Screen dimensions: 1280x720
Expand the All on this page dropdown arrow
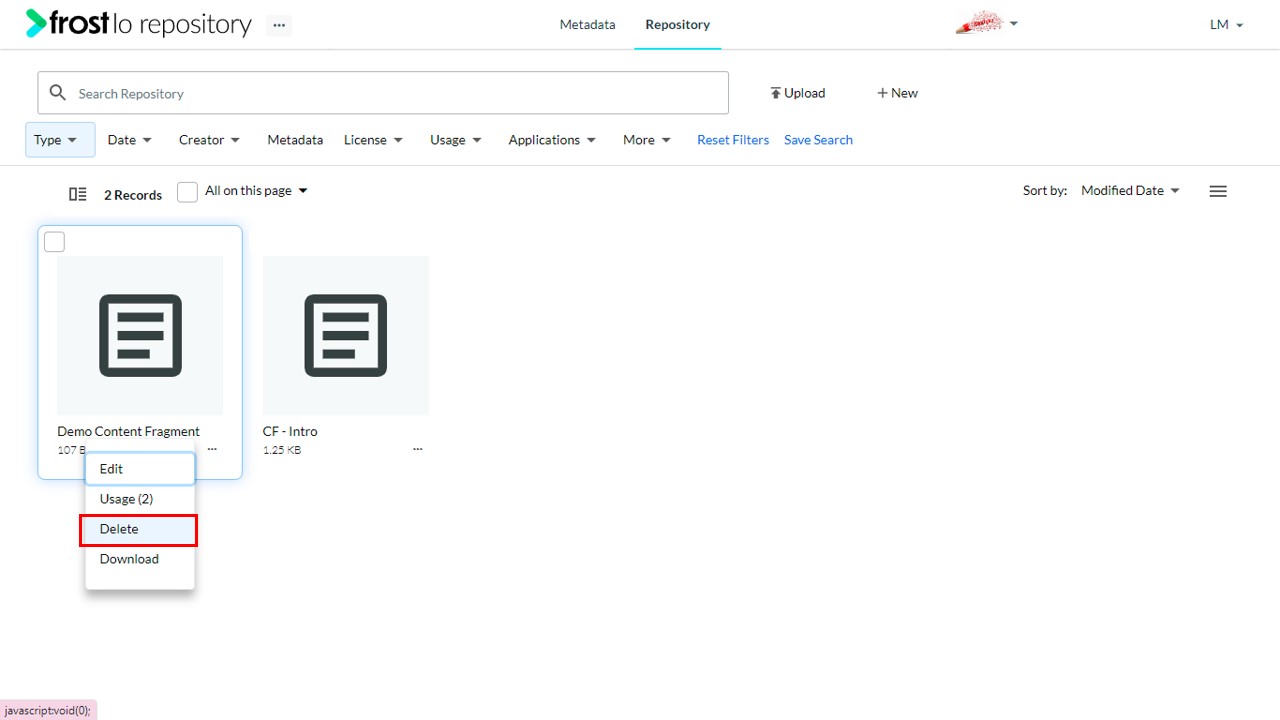click(303, 191)
